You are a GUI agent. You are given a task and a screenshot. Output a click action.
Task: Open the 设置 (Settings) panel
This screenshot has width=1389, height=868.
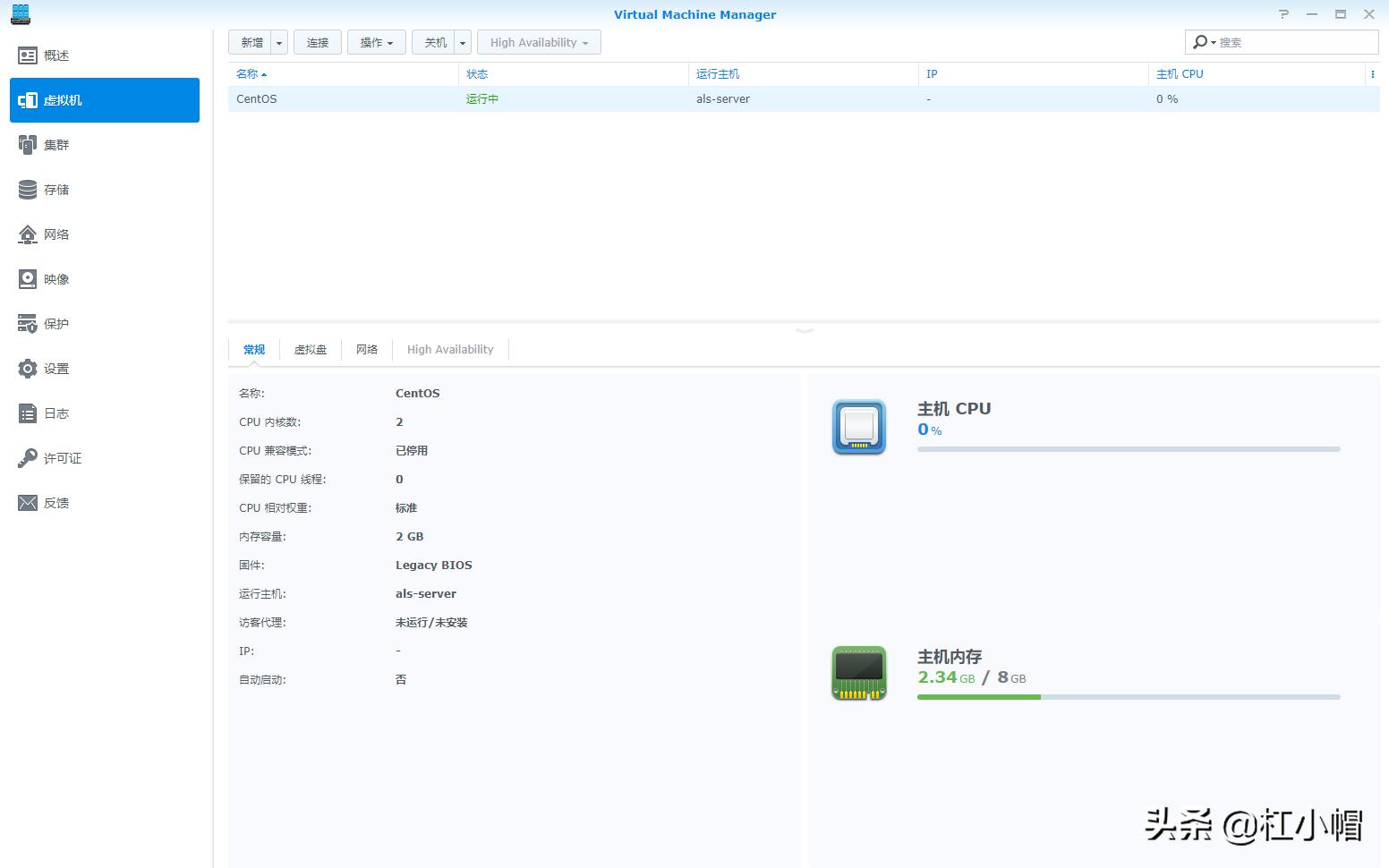click(54, 368)
